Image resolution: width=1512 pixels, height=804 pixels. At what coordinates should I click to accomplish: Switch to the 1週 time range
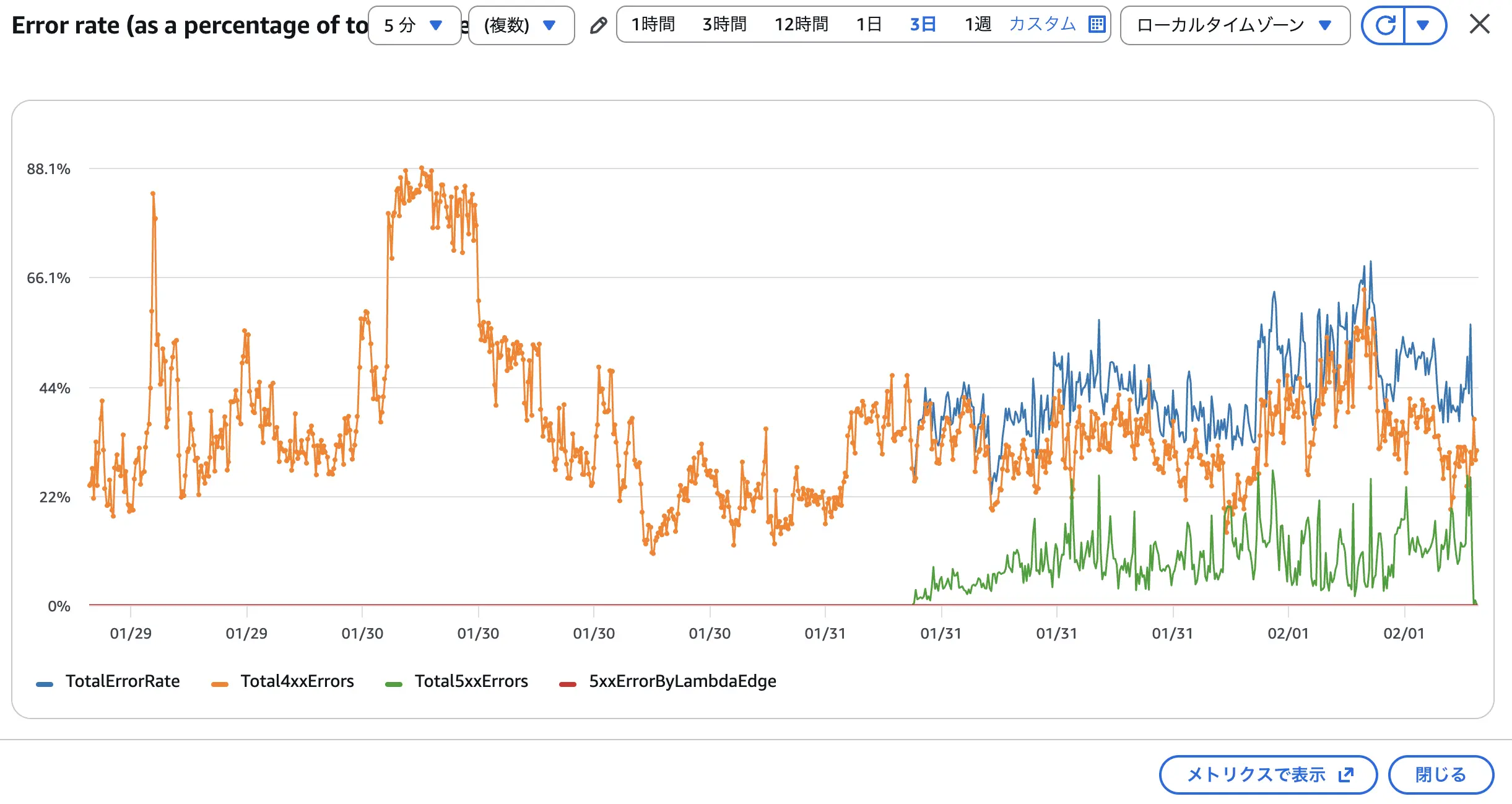point(978,25)
